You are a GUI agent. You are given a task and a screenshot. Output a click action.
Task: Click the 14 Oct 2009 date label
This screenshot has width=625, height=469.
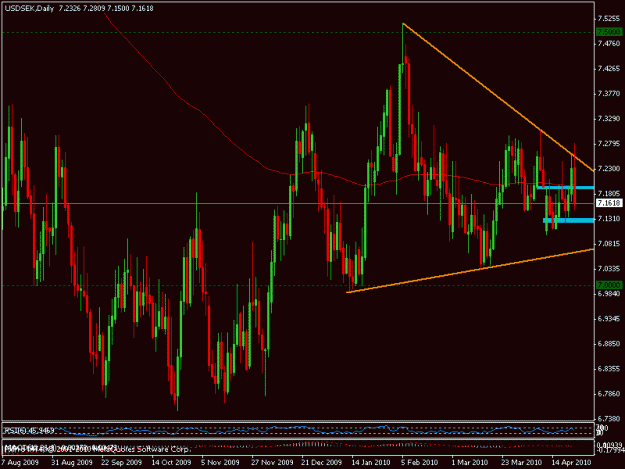coord(171,462)
